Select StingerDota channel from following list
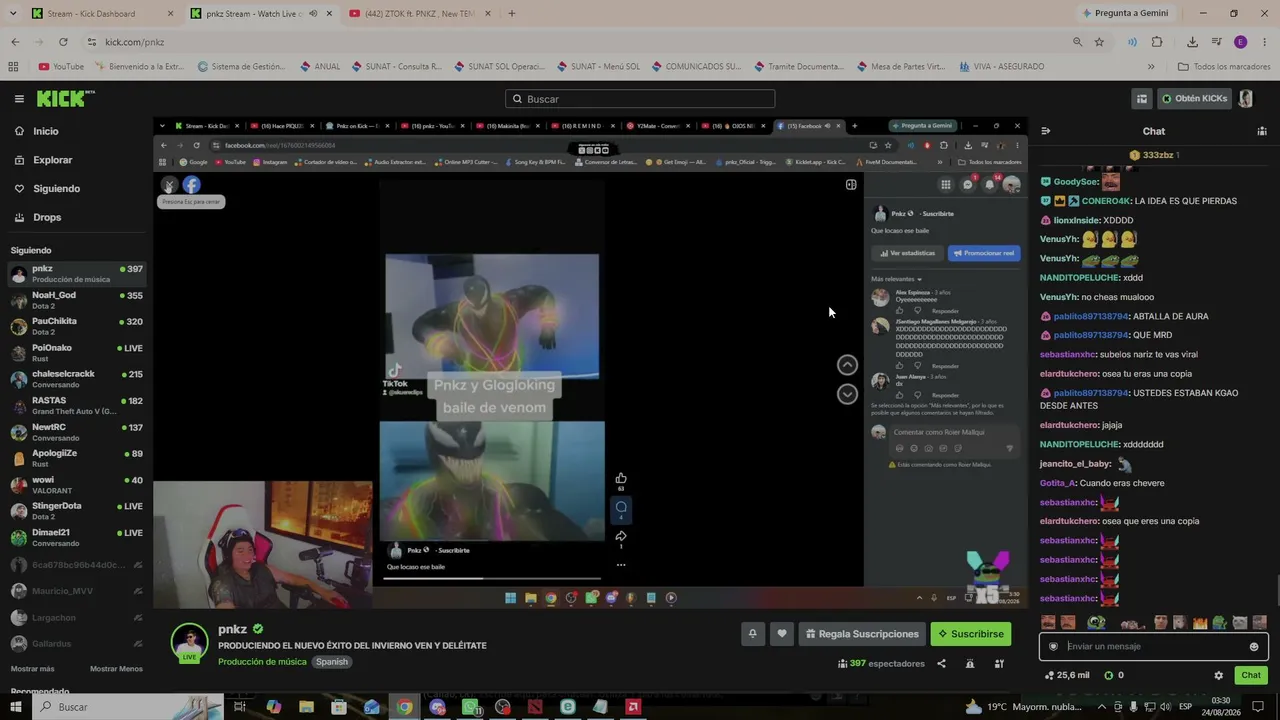Viewport: 1280px width, 720px height. coord(77,511)
